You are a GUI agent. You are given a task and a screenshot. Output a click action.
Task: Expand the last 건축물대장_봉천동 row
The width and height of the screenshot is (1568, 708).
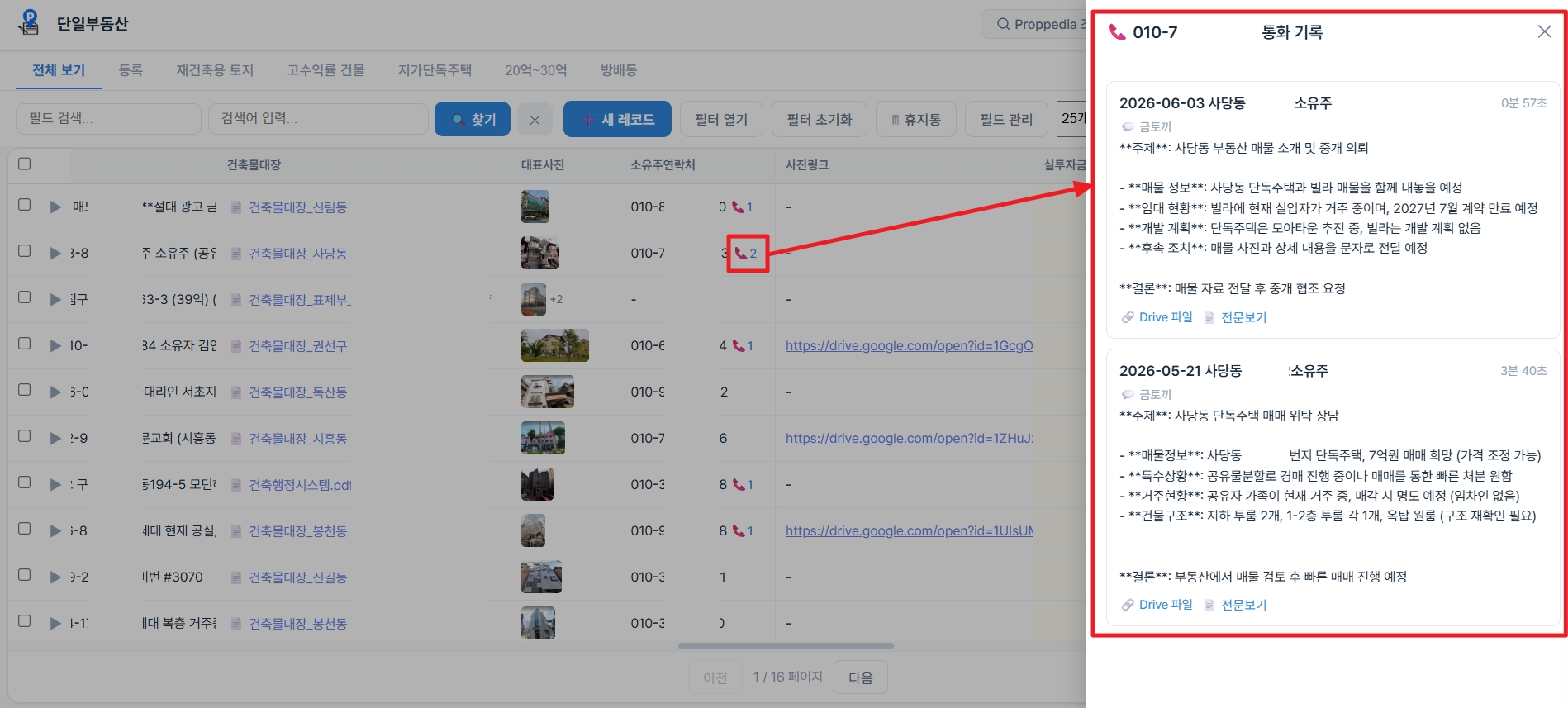click(55, 624)
